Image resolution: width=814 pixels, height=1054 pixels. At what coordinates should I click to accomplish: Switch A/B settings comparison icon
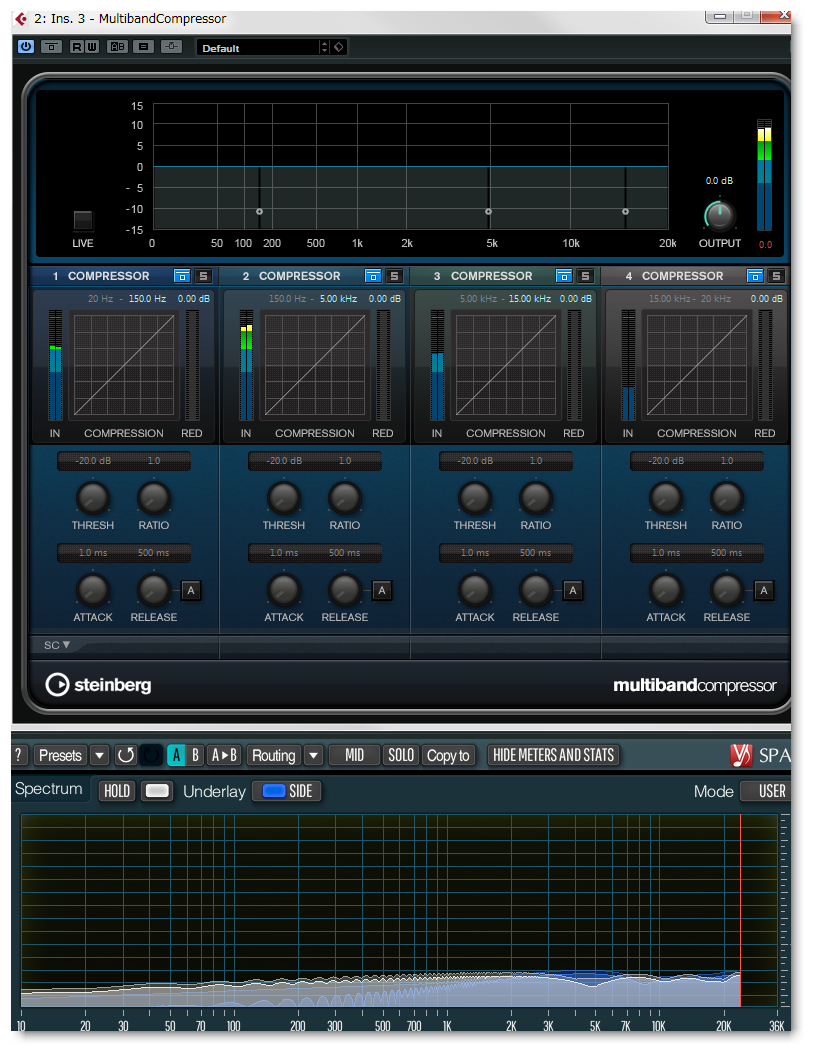[118, 46]
